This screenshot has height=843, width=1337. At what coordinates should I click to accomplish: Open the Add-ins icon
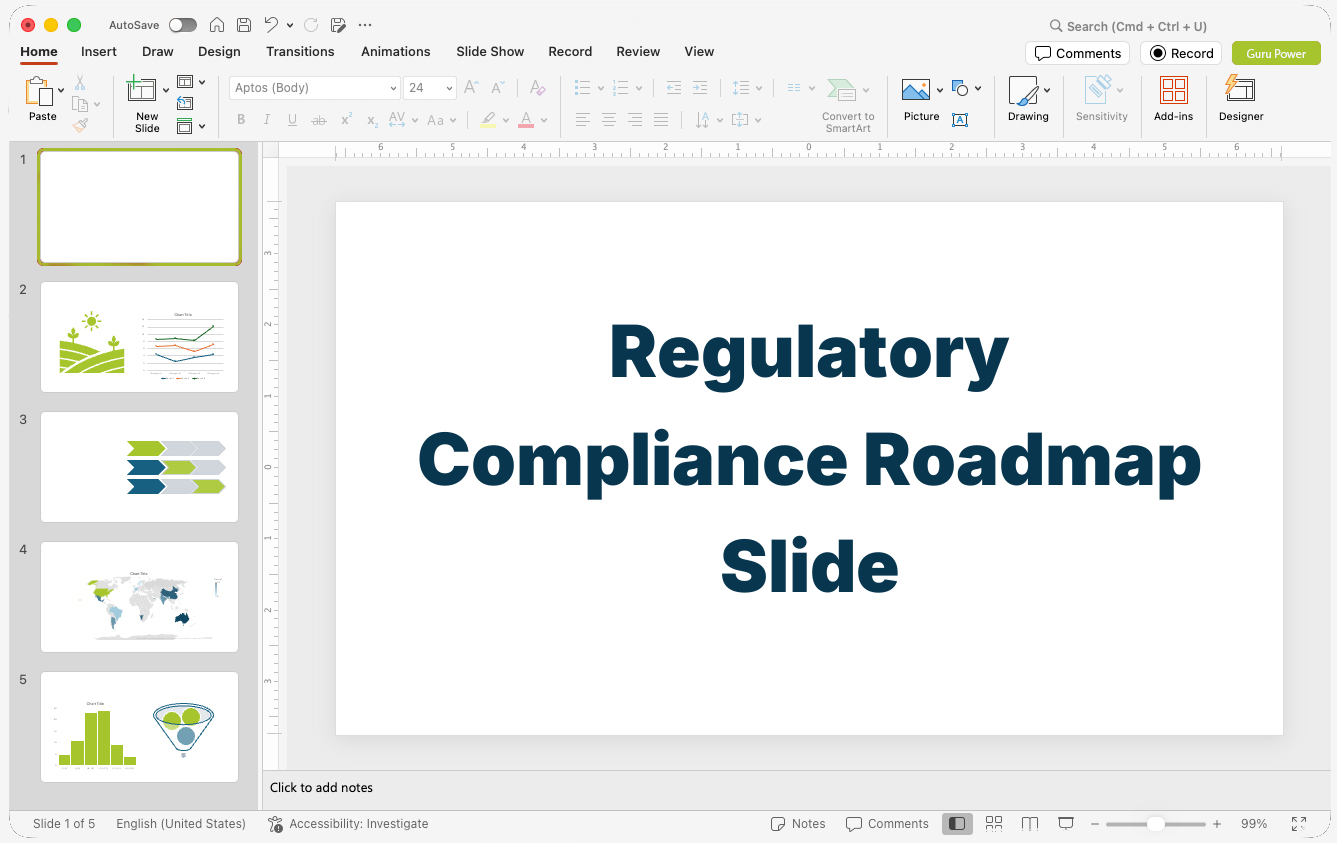[x=1173, y=90]
